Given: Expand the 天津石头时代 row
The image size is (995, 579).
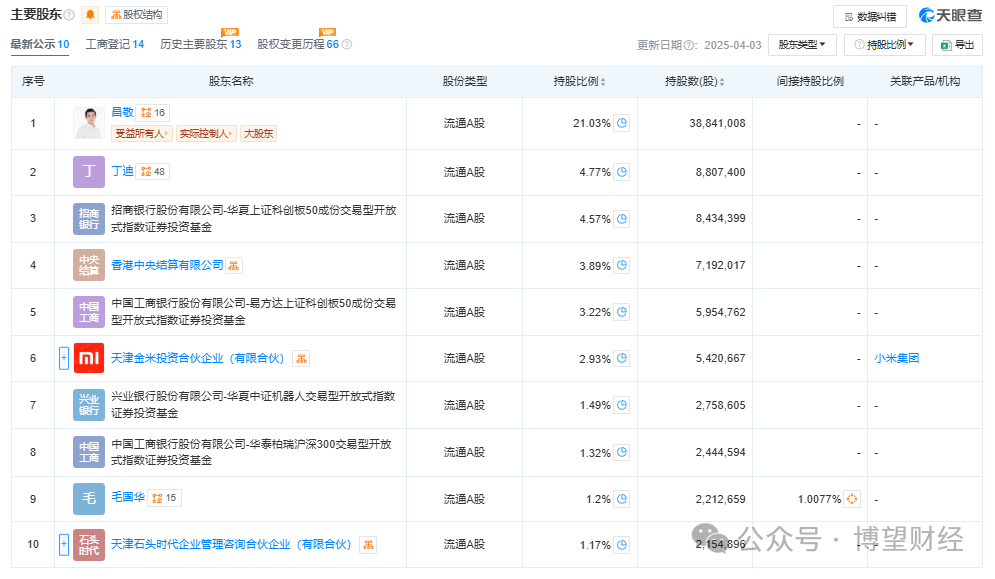Looking at the screenshot, I should pos(64,544).
